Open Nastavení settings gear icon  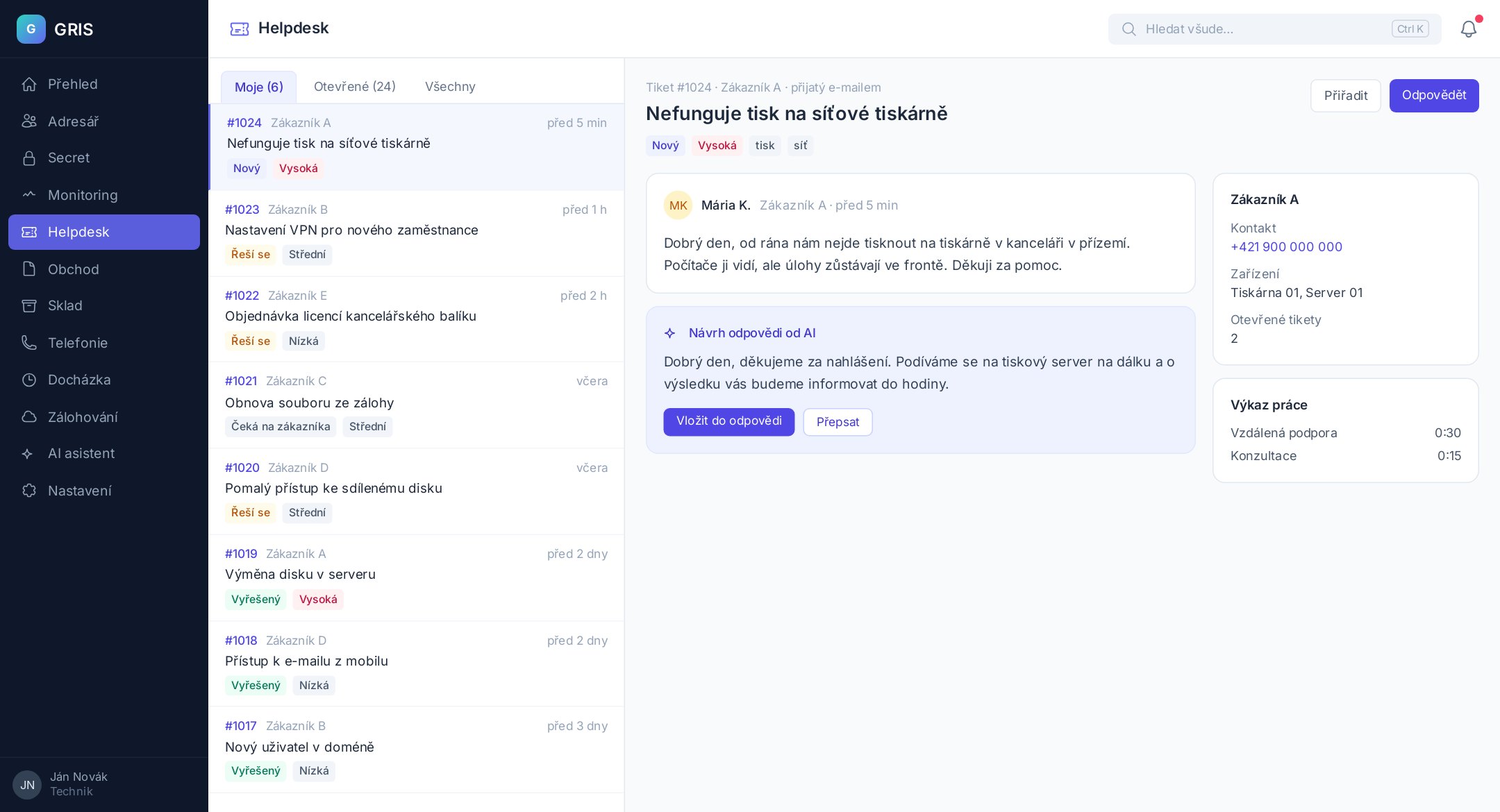point(29,491)
